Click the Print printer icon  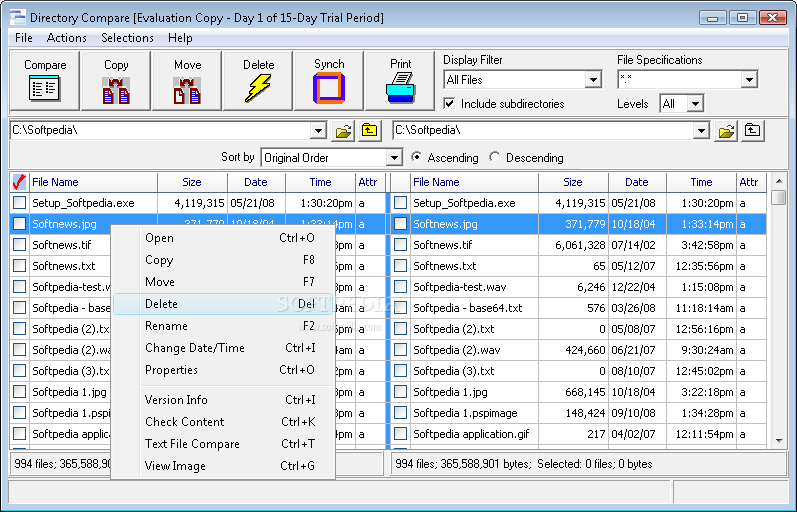click(401, 87)
